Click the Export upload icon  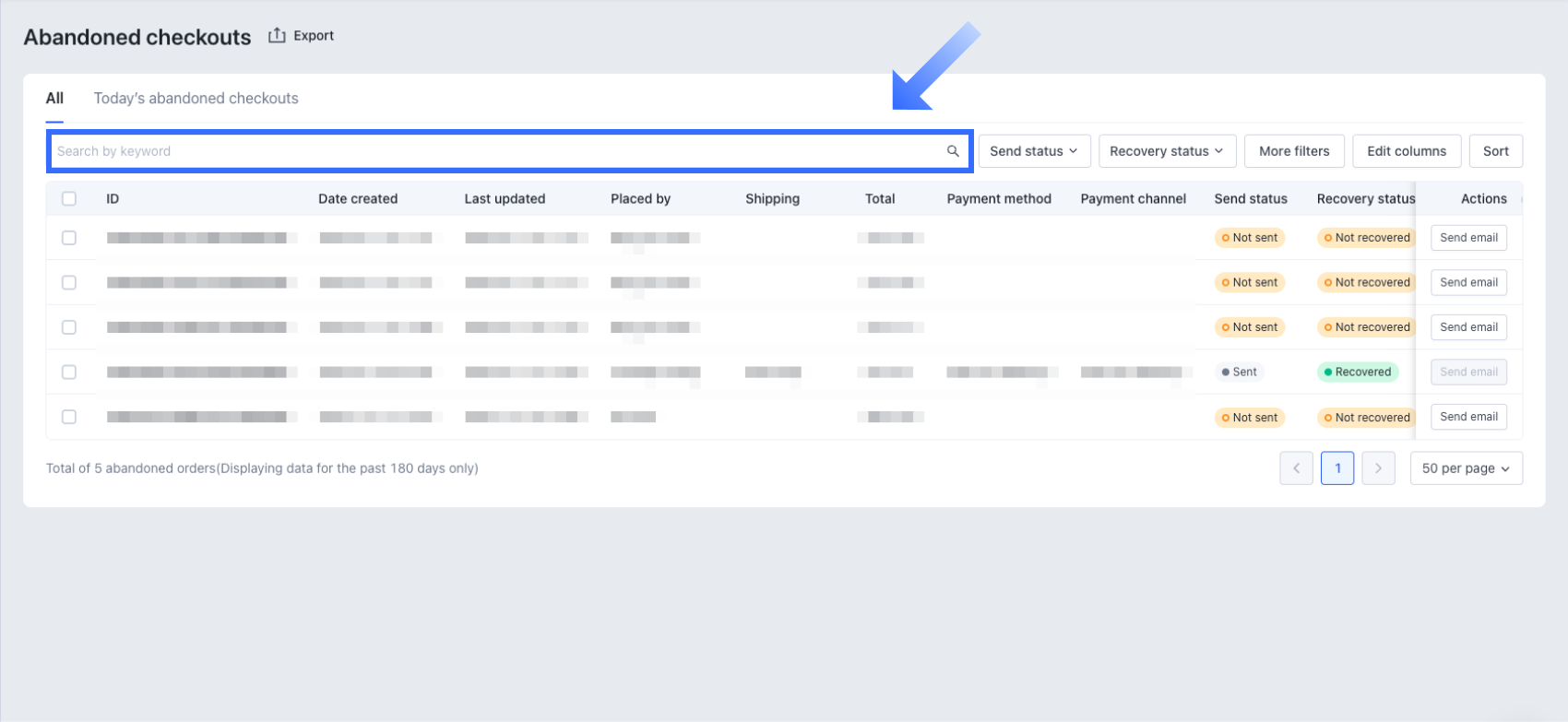tap(277, 35)
